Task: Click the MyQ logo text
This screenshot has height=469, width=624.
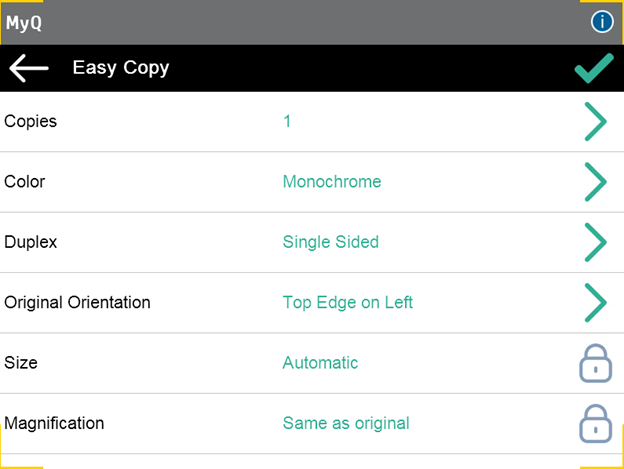Action: [x=24, y=22]
